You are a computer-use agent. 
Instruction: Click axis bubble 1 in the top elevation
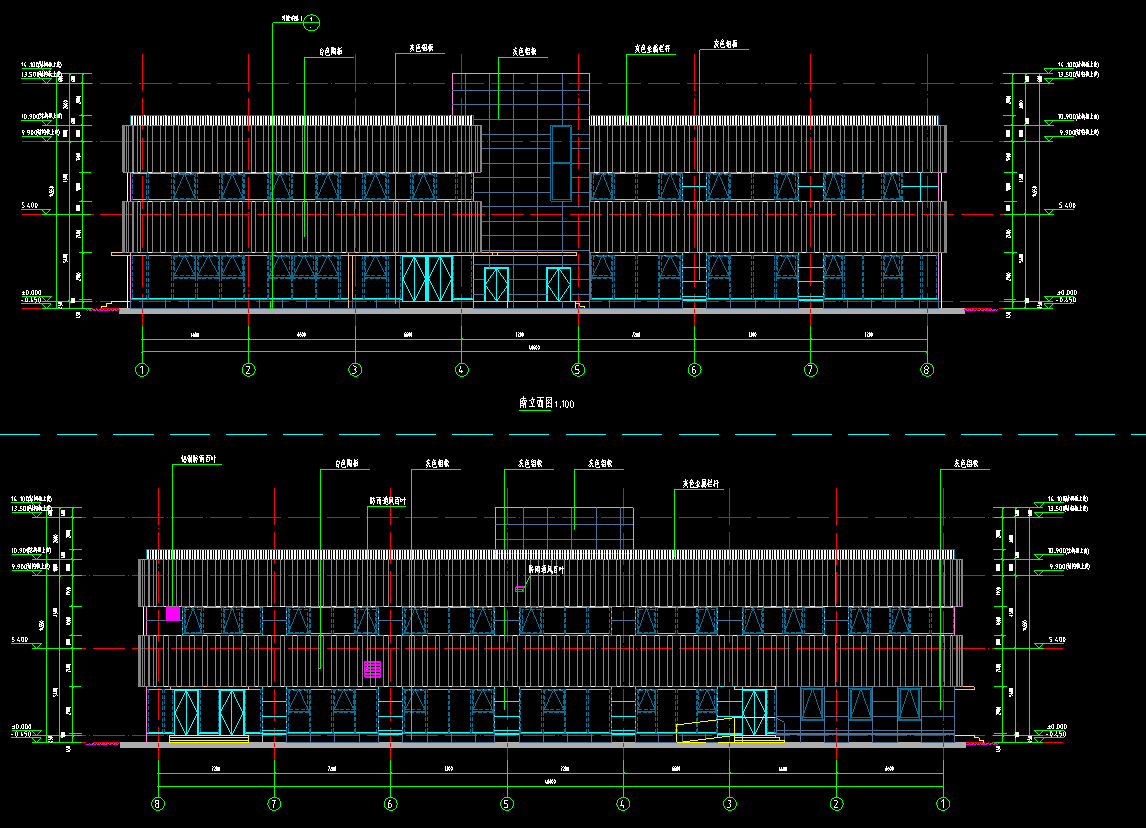(x=142, y=370)
